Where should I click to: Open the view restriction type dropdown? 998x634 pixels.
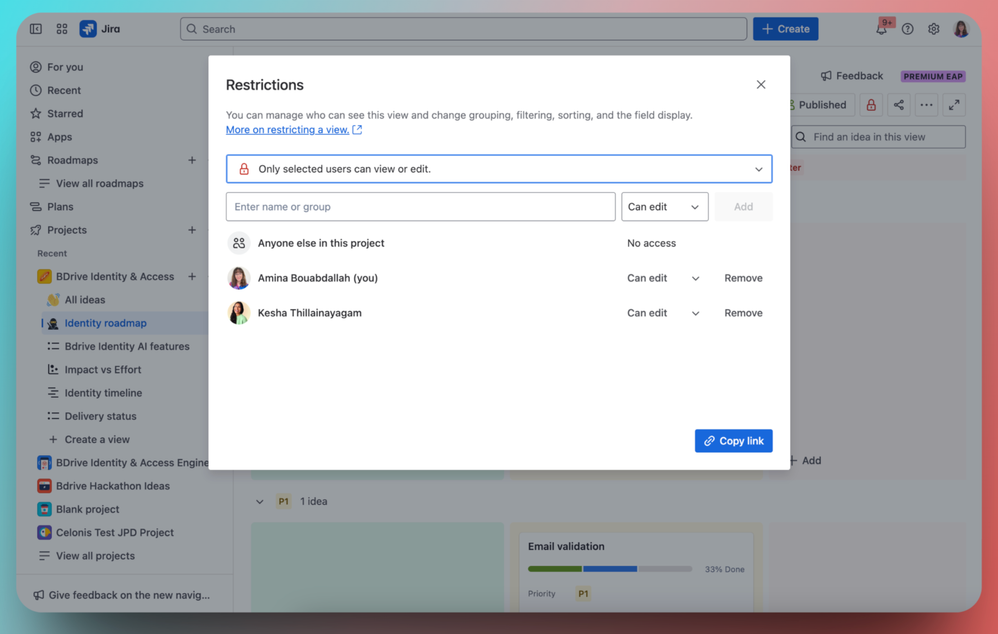pos(499,169)
